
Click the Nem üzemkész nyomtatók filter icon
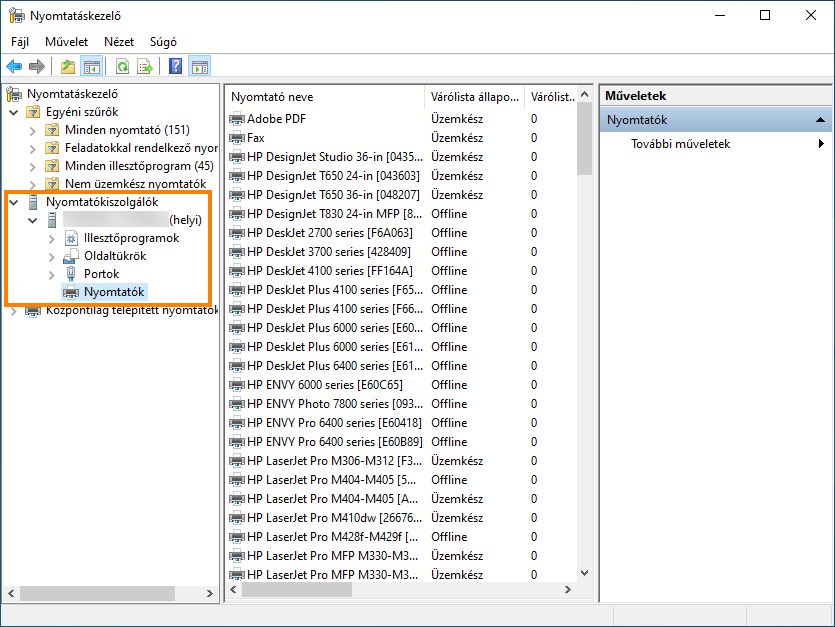click(52, 184)
